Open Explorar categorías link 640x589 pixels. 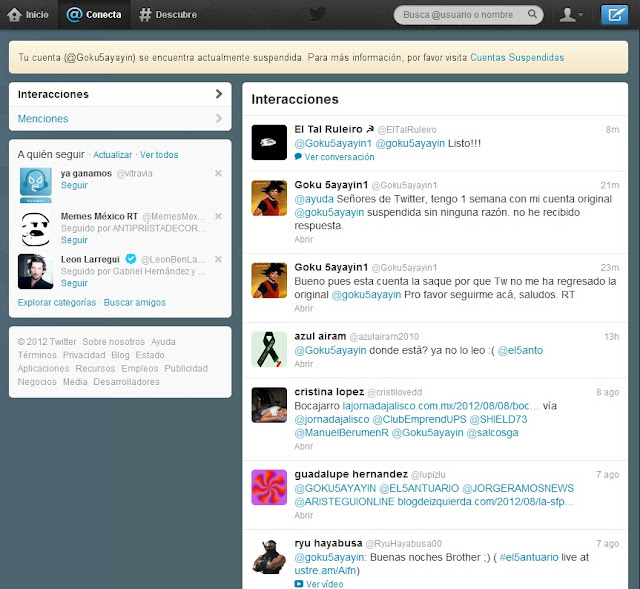(x=57, y=302)
